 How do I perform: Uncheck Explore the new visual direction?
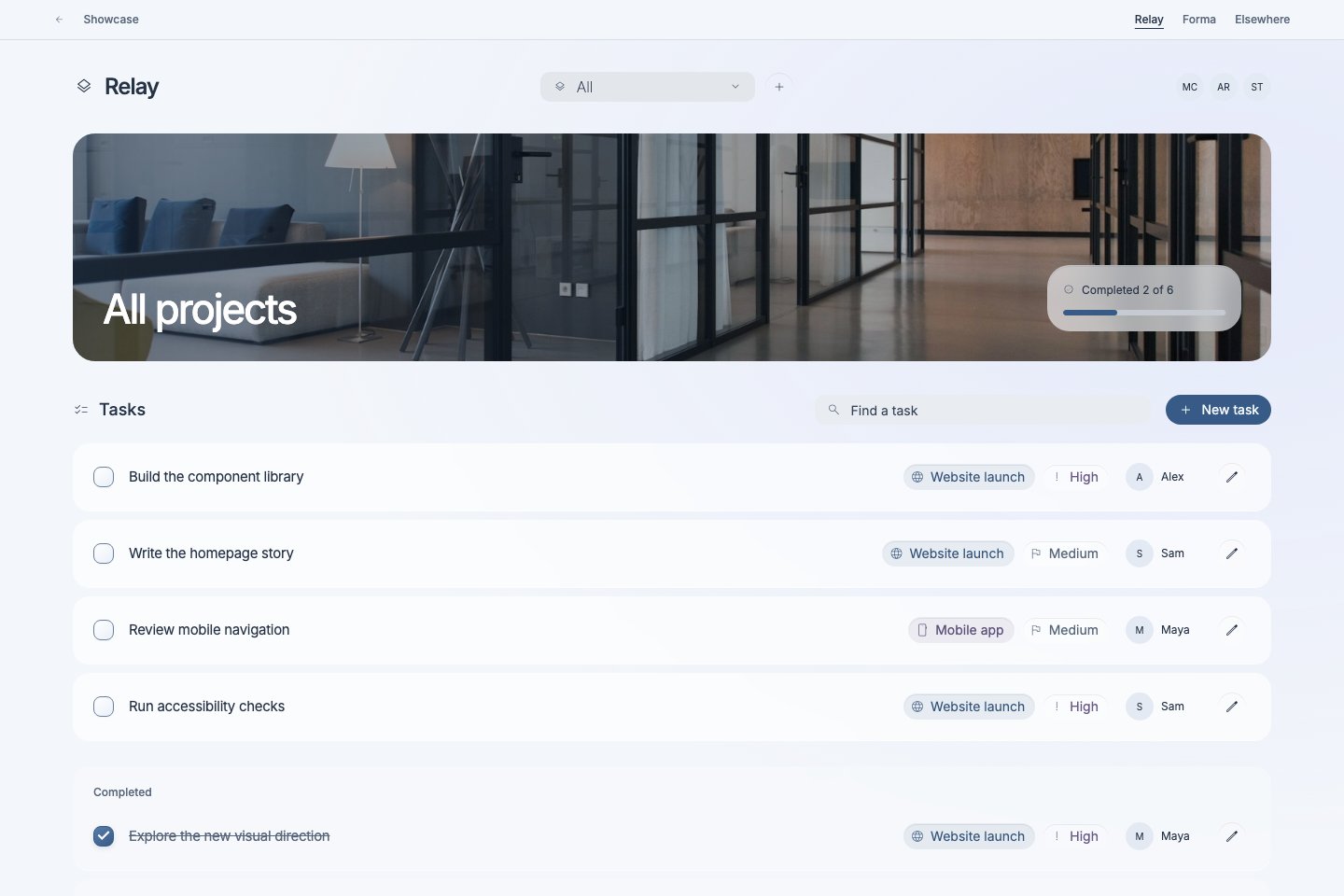[104, 836]
